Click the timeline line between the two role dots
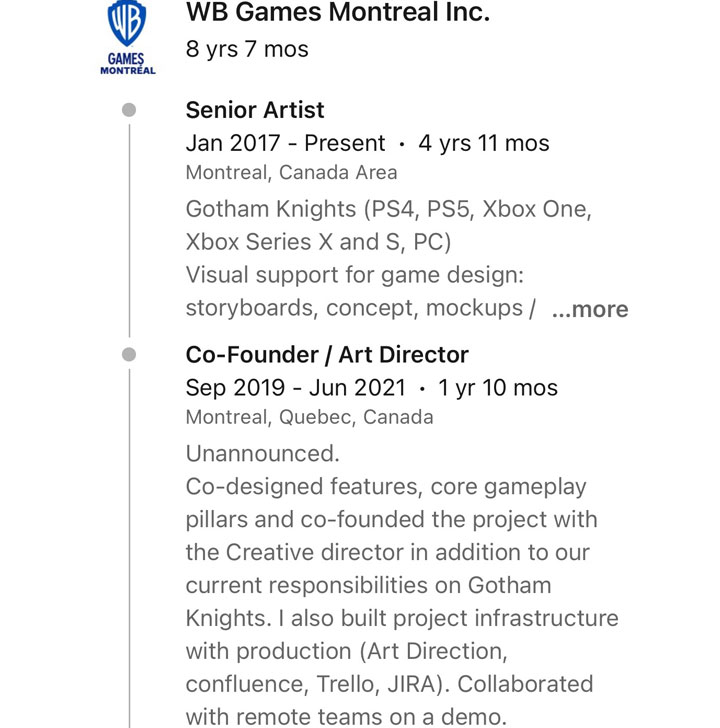Viewport: 720px width, 728px height. (x=129, y=232)
